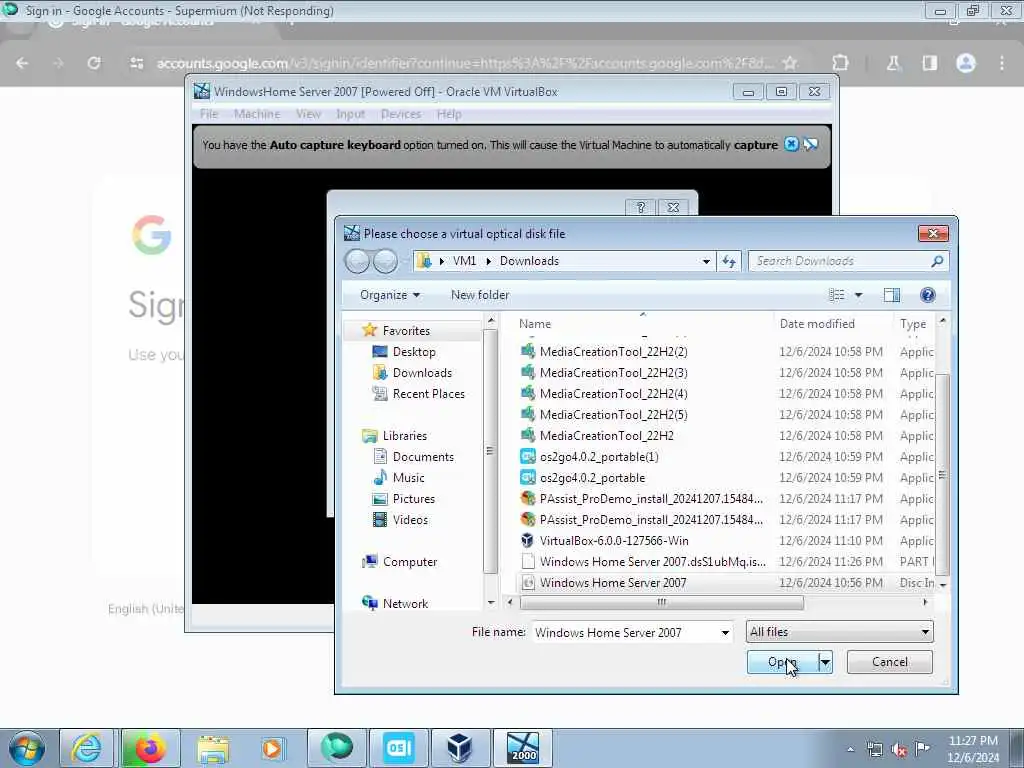This screenshot has width=1024, height=768.
Task: Open the VirtualBox cube icon on taskbar
Action: pos(460,748)
